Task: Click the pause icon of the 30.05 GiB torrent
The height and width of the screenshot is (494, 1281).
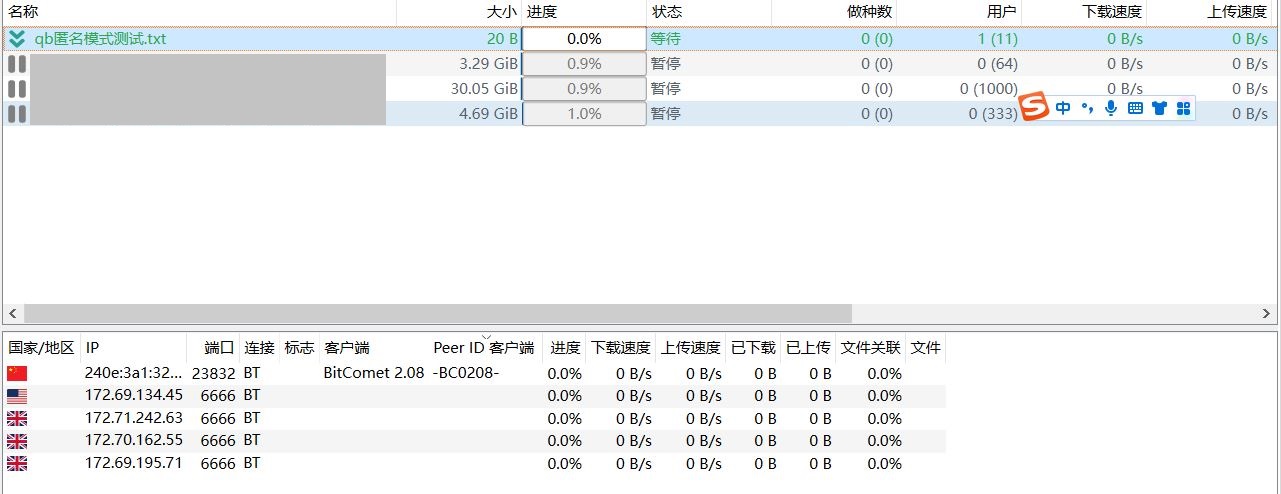Action: coord(17,89)
